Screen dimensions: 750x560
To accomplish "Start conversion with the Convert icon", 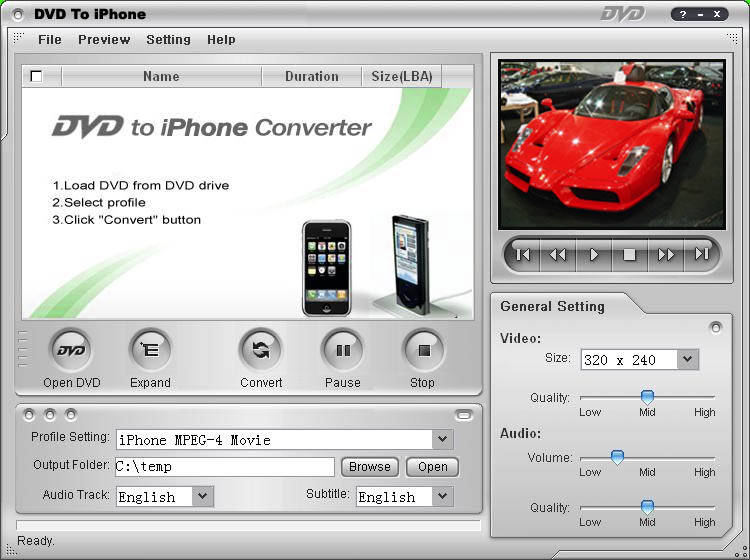I will point(261,351).
